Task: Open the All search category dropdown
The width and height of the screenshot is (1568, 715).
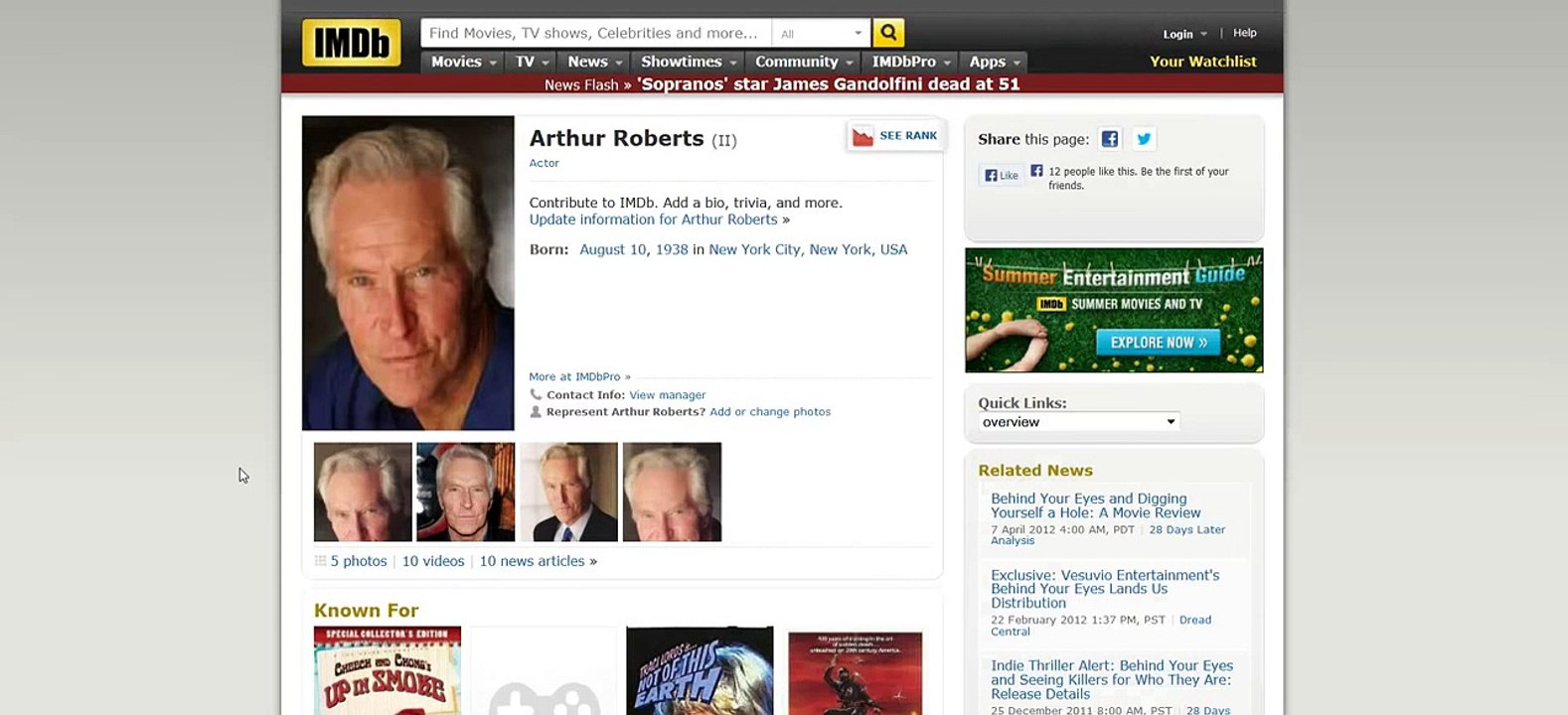Action: pos(821,33)
